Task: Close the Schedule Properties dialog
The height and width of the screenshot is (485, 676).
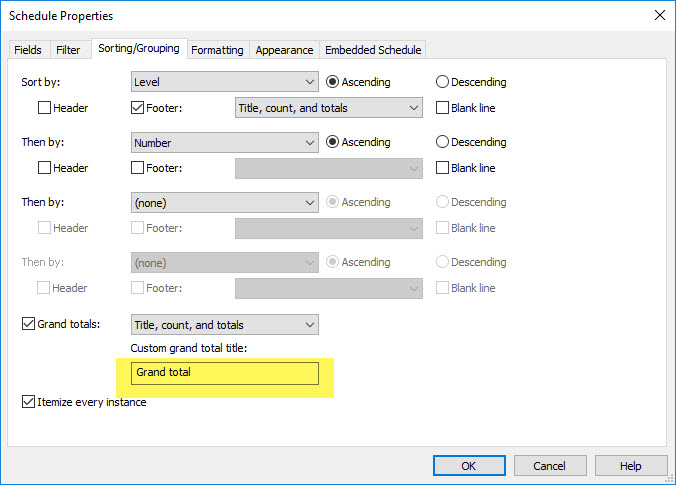Action: coord(659,16)
